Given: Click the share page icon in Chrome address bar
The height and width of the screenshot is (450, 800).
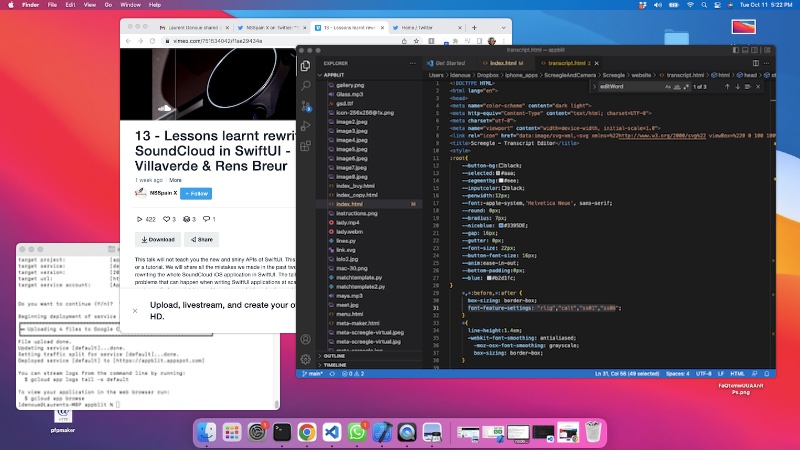Looking at the screenshot, I should click(404, 41).
